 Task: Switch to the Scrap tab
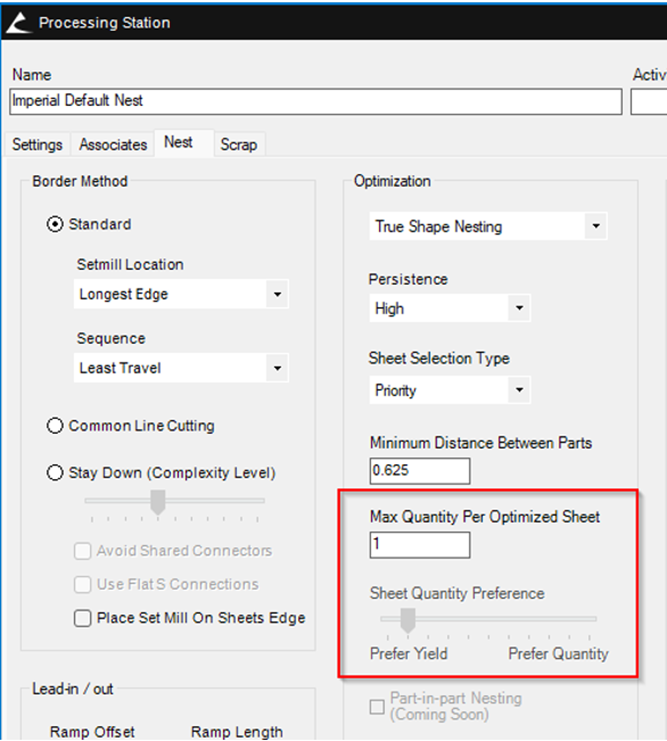tap(238, 145)
